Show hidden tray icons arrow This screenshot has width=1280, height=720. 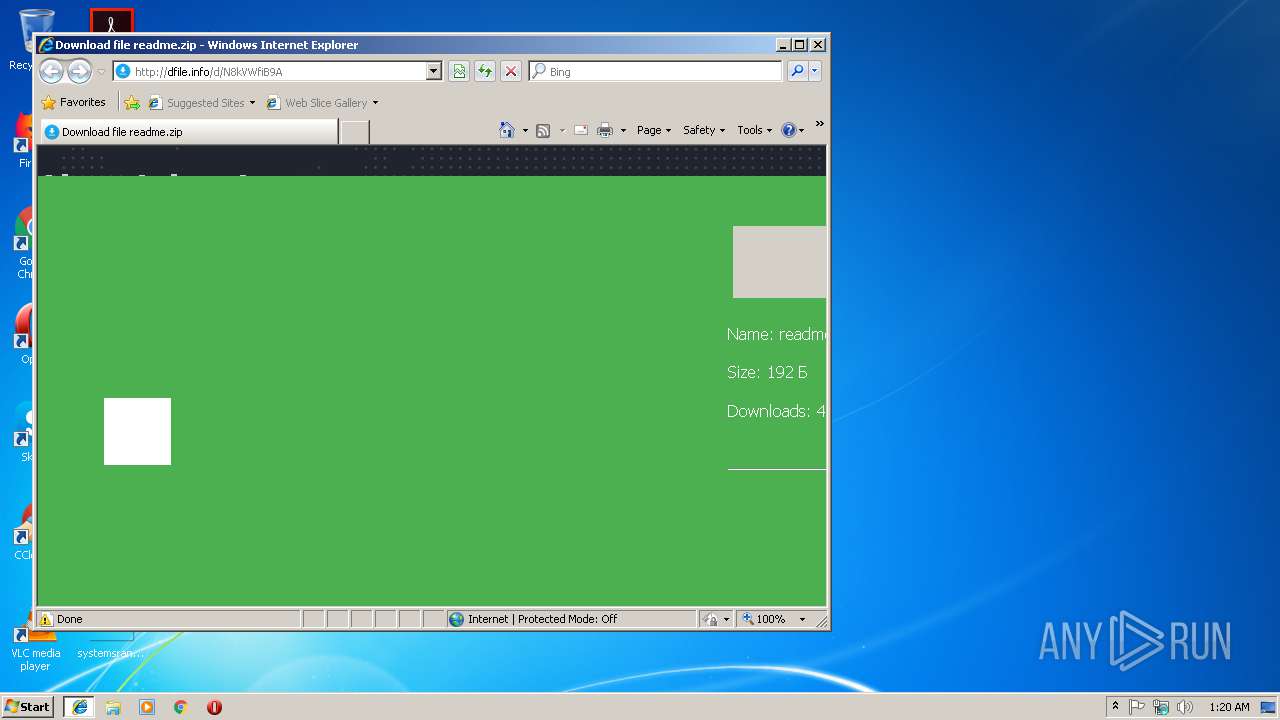click(x=1115, y=707)
